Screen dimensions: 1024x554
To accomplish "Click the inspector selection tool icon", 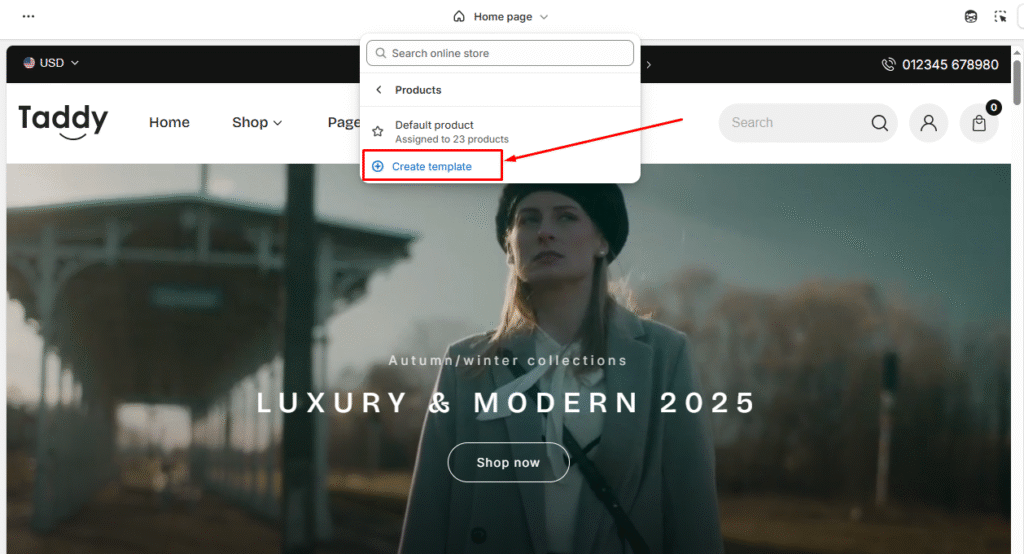I will 1000,16.
